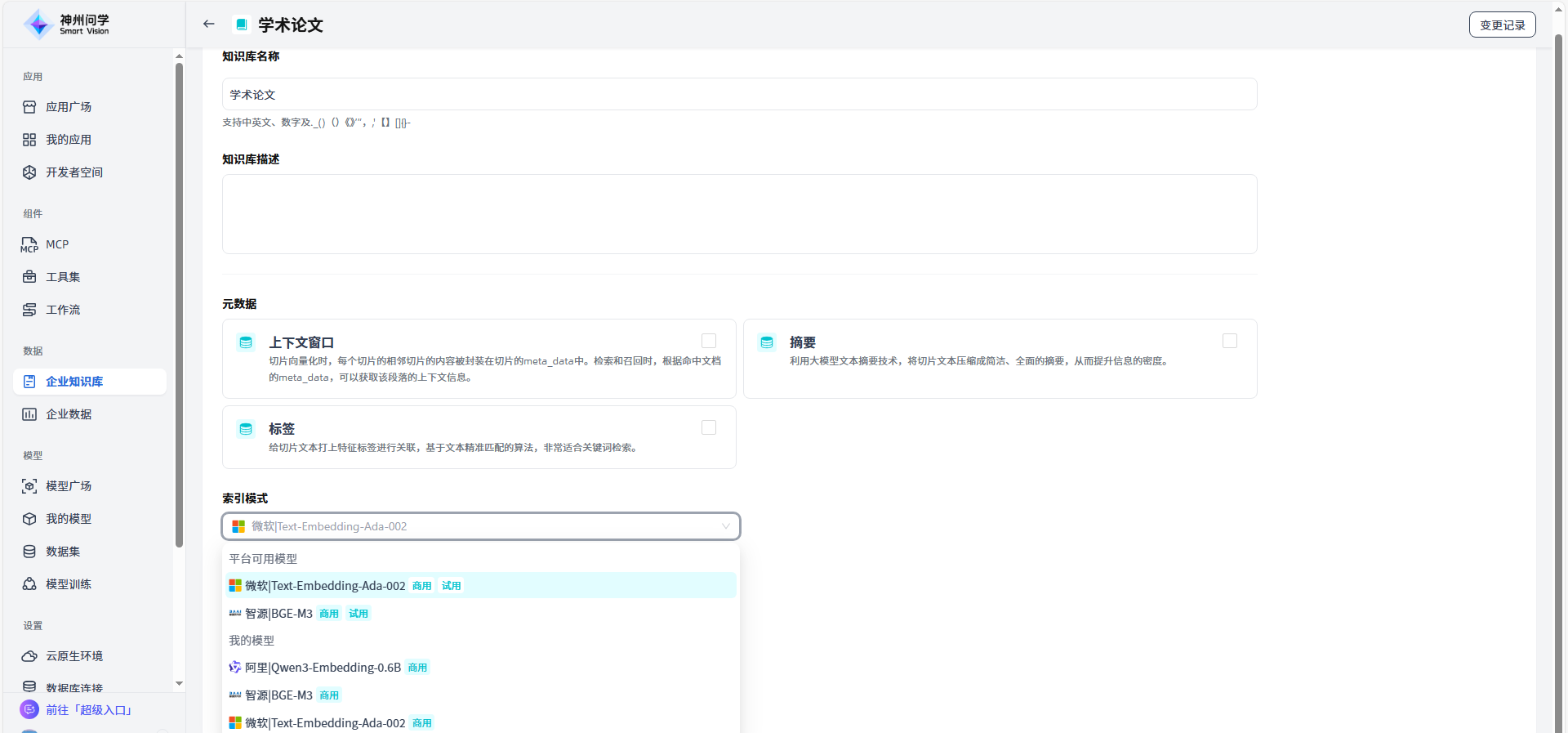
Task: Open 企业数据 in the sidebar menu
Action: 69,414
